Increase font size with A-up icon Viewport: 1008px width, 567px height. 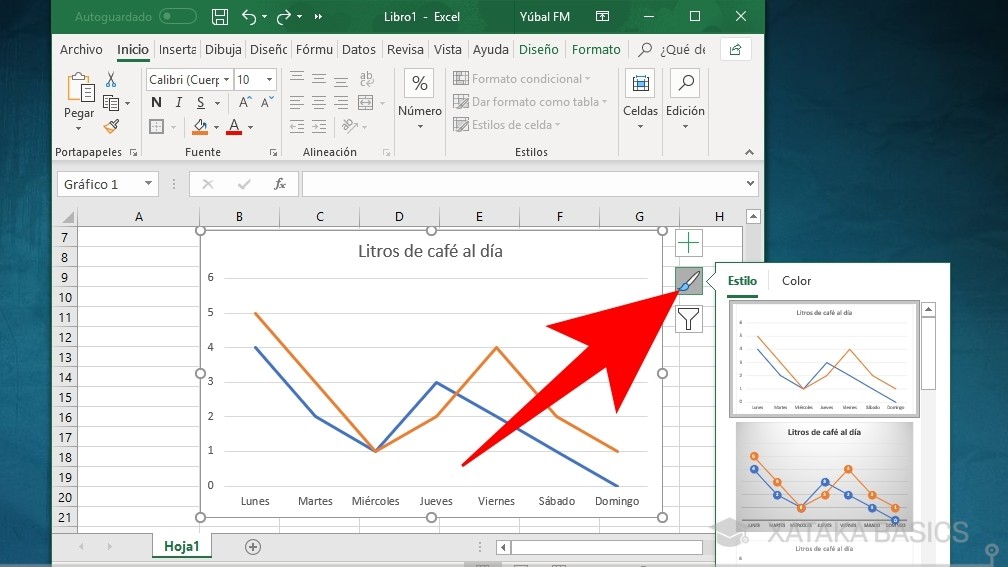pos(245,103)
